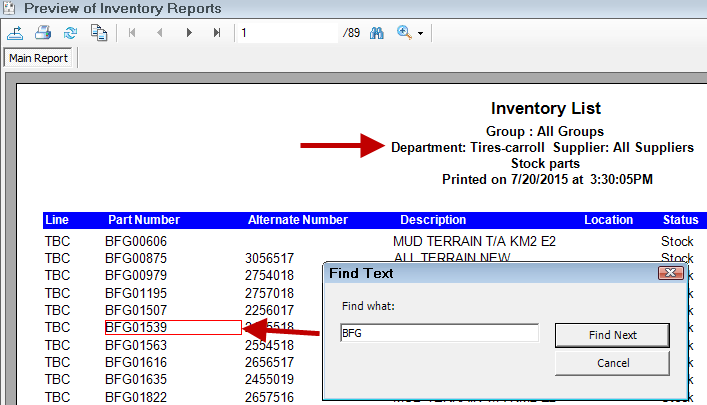Click the Part Number column header
The height and width of the screenshot is (405, 707).
[x=144, y=220]
